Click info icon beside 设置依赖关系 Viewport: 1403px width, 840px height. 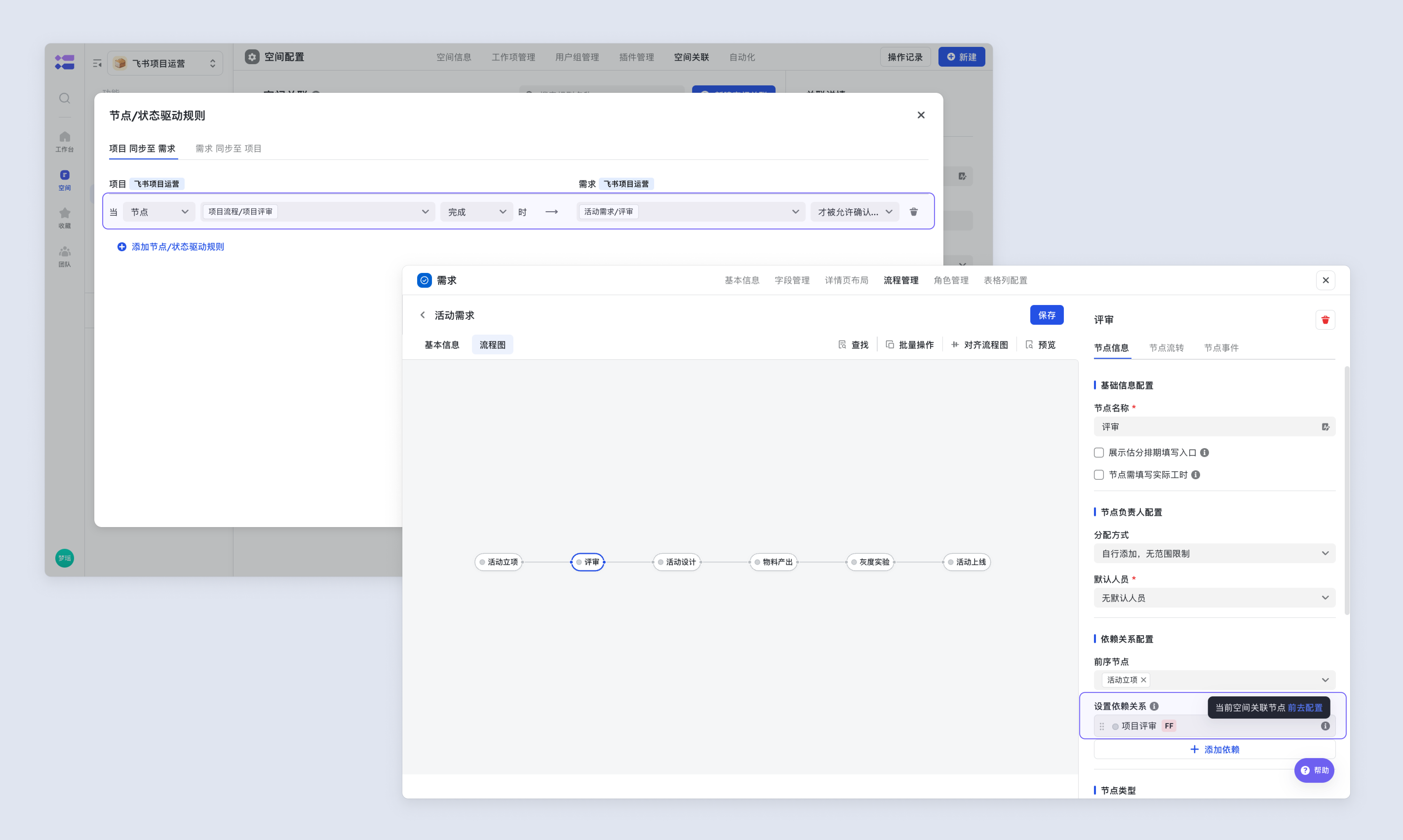pos(1154,706)
